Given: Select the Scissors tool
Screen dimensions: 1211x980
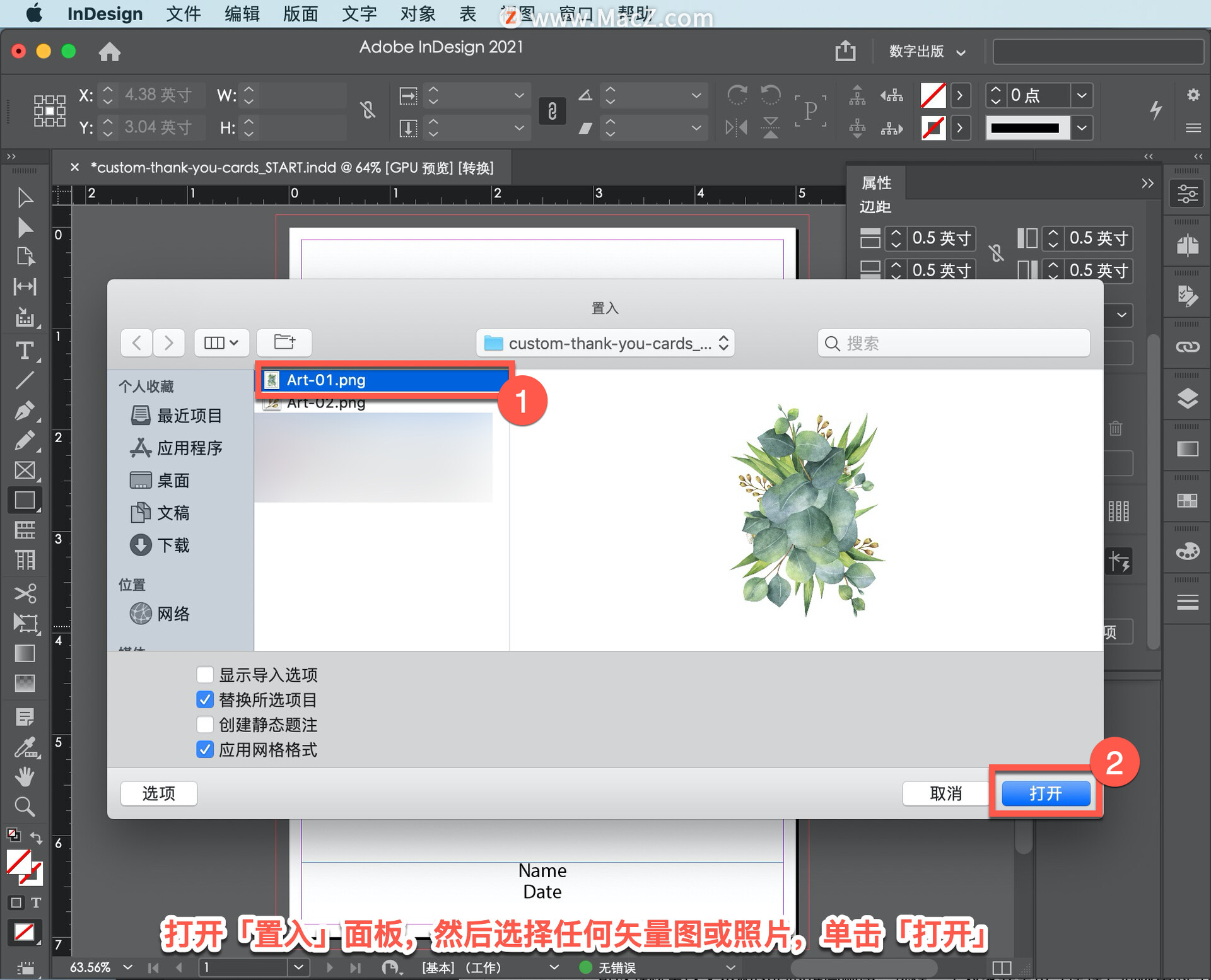Looking at the screenshot, I should [25, 593].
